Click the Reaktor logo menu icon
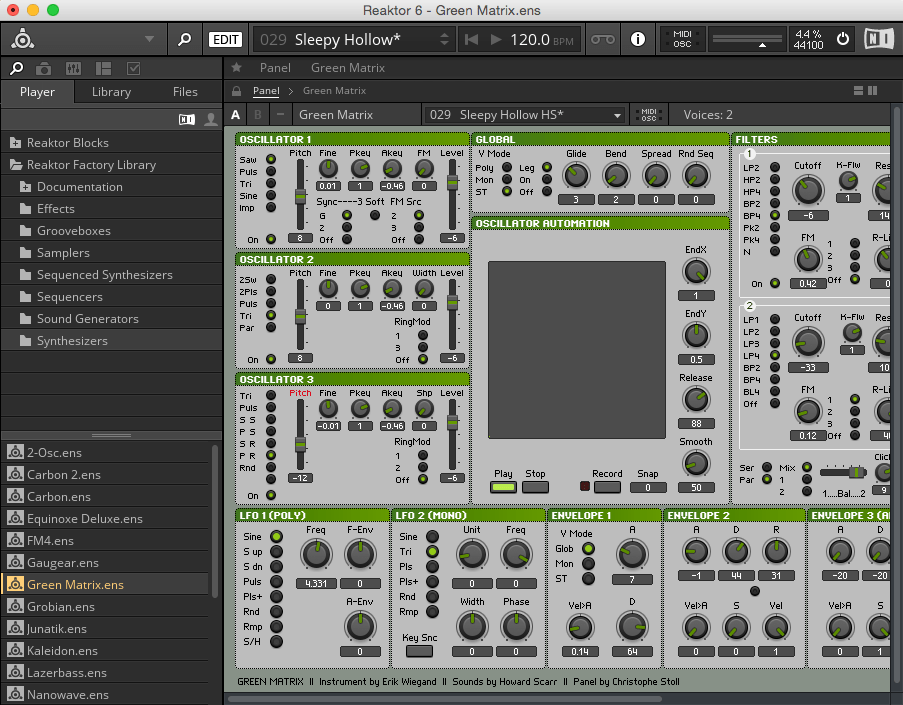Image resolution: width=903 pixels, height=705 pixels. point(23,39)
